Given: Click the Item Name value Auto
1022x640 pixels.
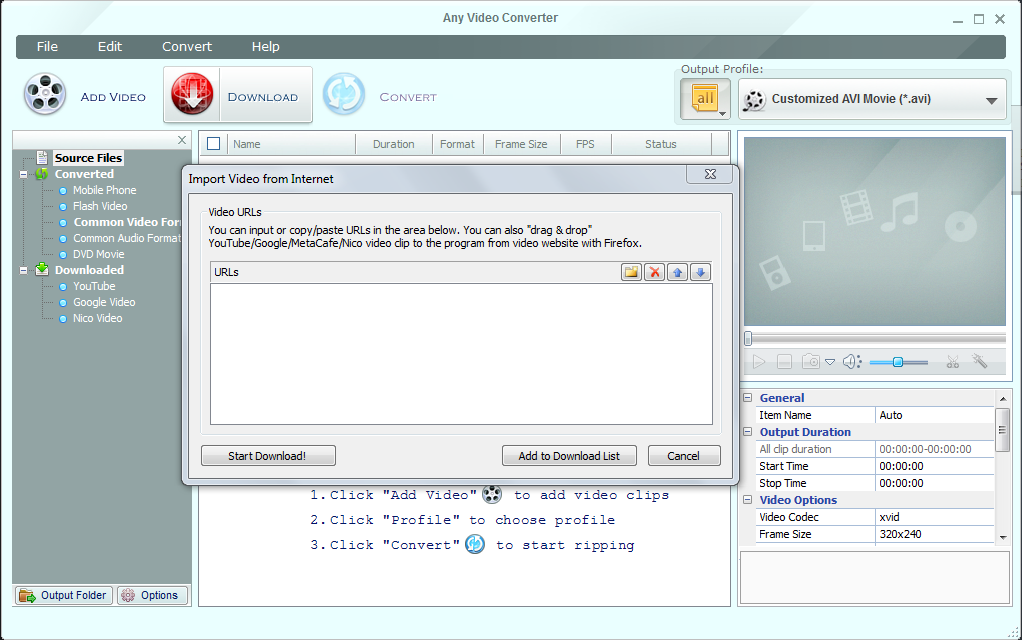Looking at the screenshot, I should 934,415.
